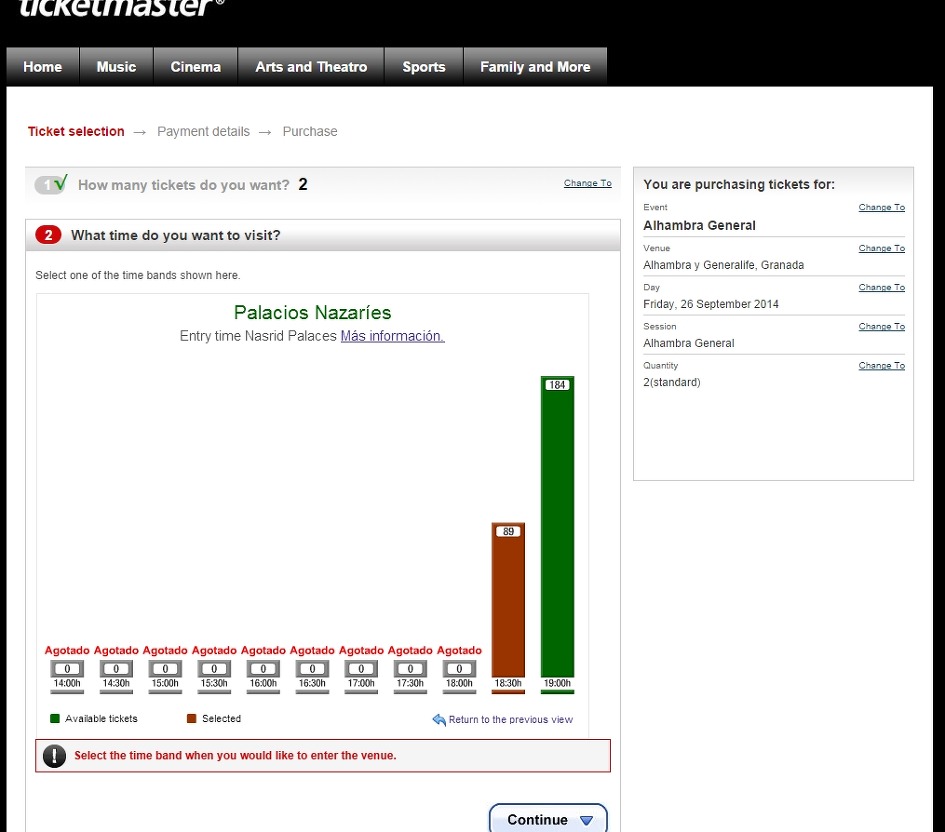Click the Continue button
Viewport: 945px width, 832px height.
point(548,819)
